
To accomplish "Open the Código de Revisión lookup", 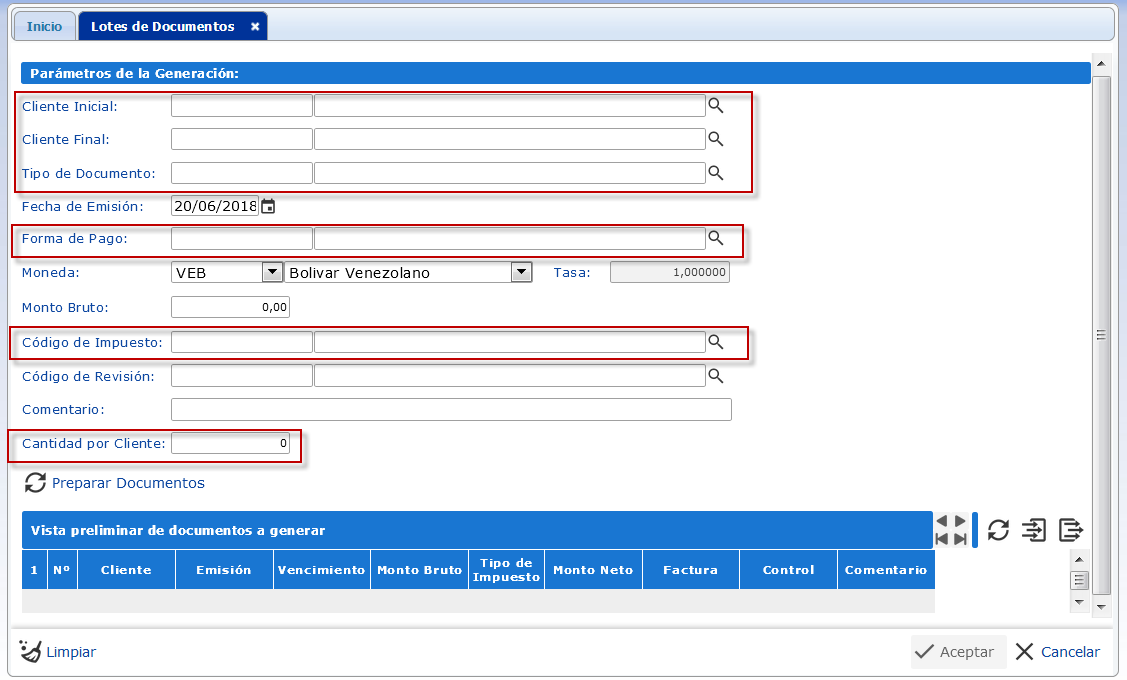I will tap(715, 376).
